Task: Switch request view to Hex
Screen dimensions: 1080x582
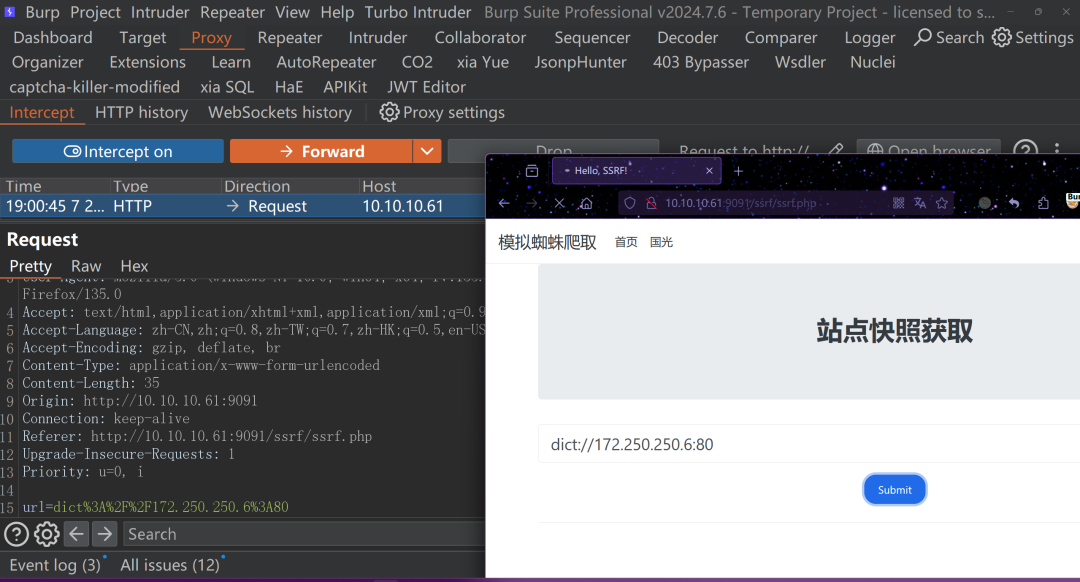Action: (134, 266)
